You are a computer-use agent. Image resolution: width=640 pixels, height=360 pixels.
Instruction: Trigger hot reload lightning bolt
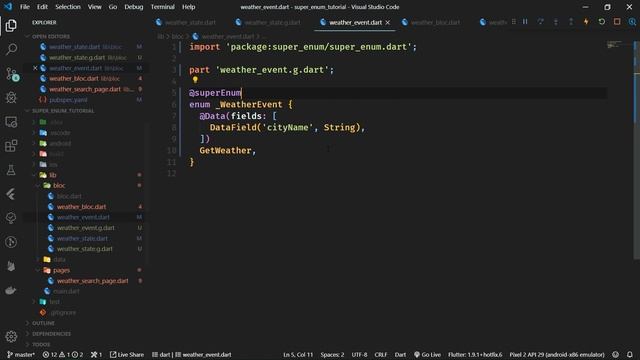586,22
